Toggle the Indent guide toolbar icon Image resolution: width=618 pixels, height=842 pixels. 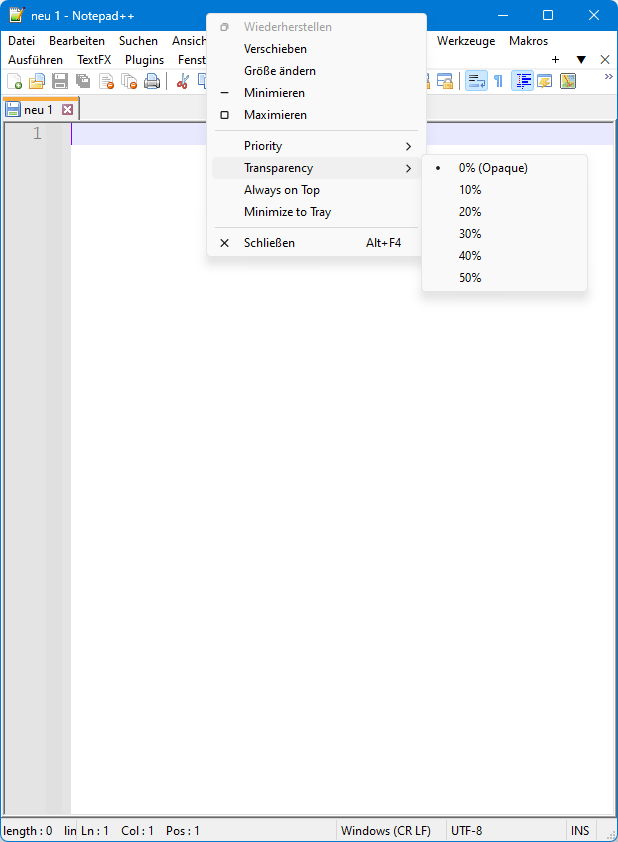click(522, 81)
